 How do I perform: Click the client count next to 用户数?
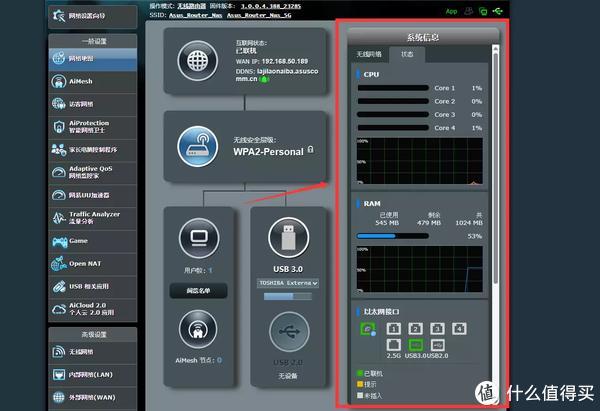[x=210, y=271]
